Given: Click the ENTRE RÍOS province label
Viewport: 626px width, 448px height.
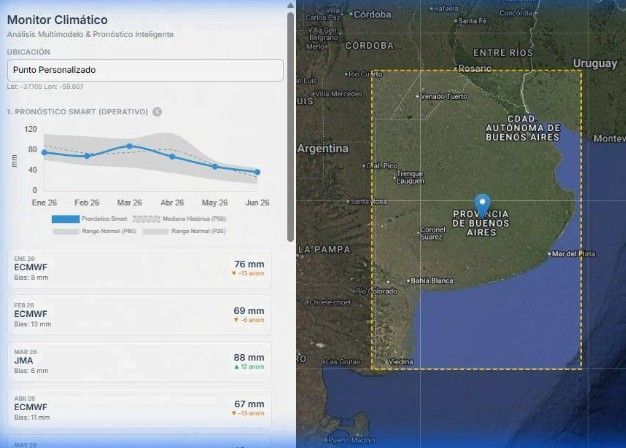Looking at the screenshot, I should pos(503,53).
